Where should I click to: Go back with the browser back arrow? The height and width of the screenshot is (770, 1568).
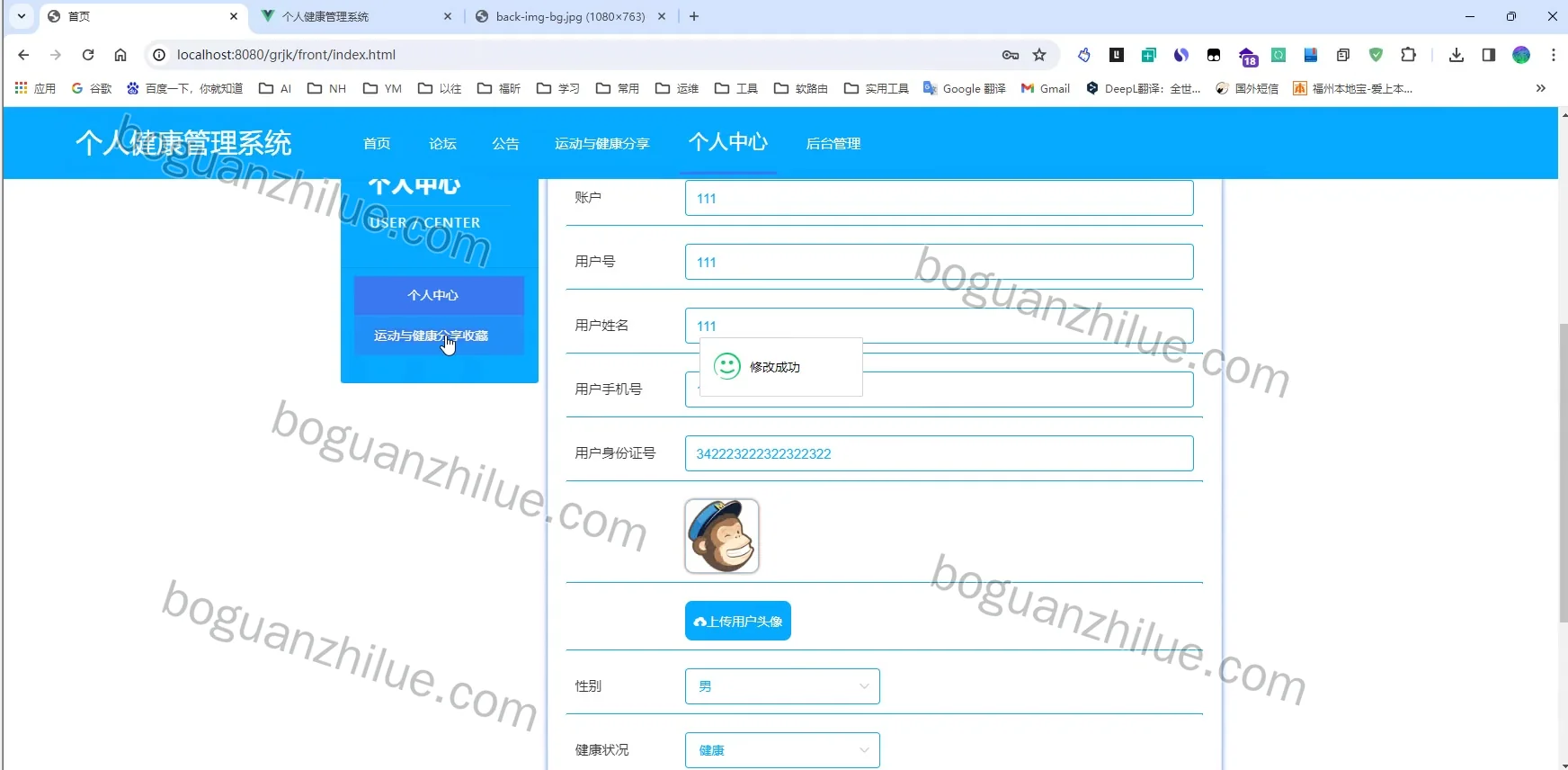click(x=23, y=55)
